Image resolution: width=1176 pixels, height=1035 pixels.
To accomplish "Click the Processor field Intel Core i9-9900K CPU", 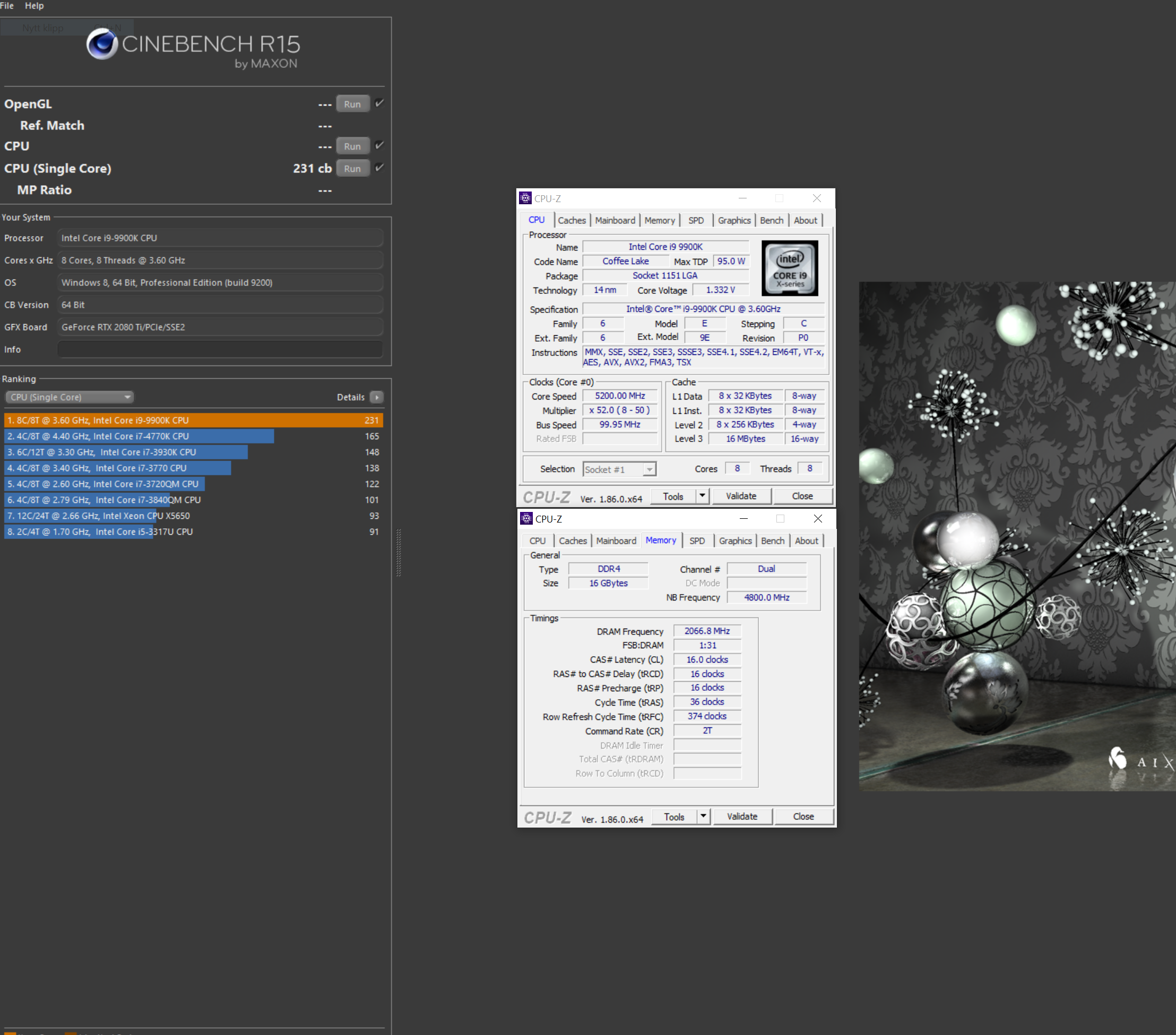I will tap(220, 238).
